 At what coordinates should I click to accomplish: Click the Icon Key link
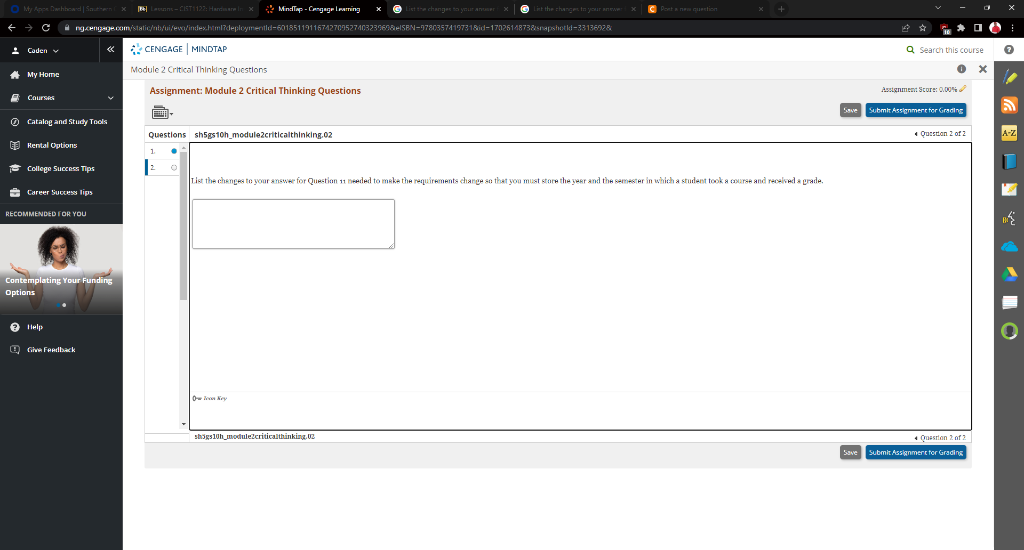[210, 398]
